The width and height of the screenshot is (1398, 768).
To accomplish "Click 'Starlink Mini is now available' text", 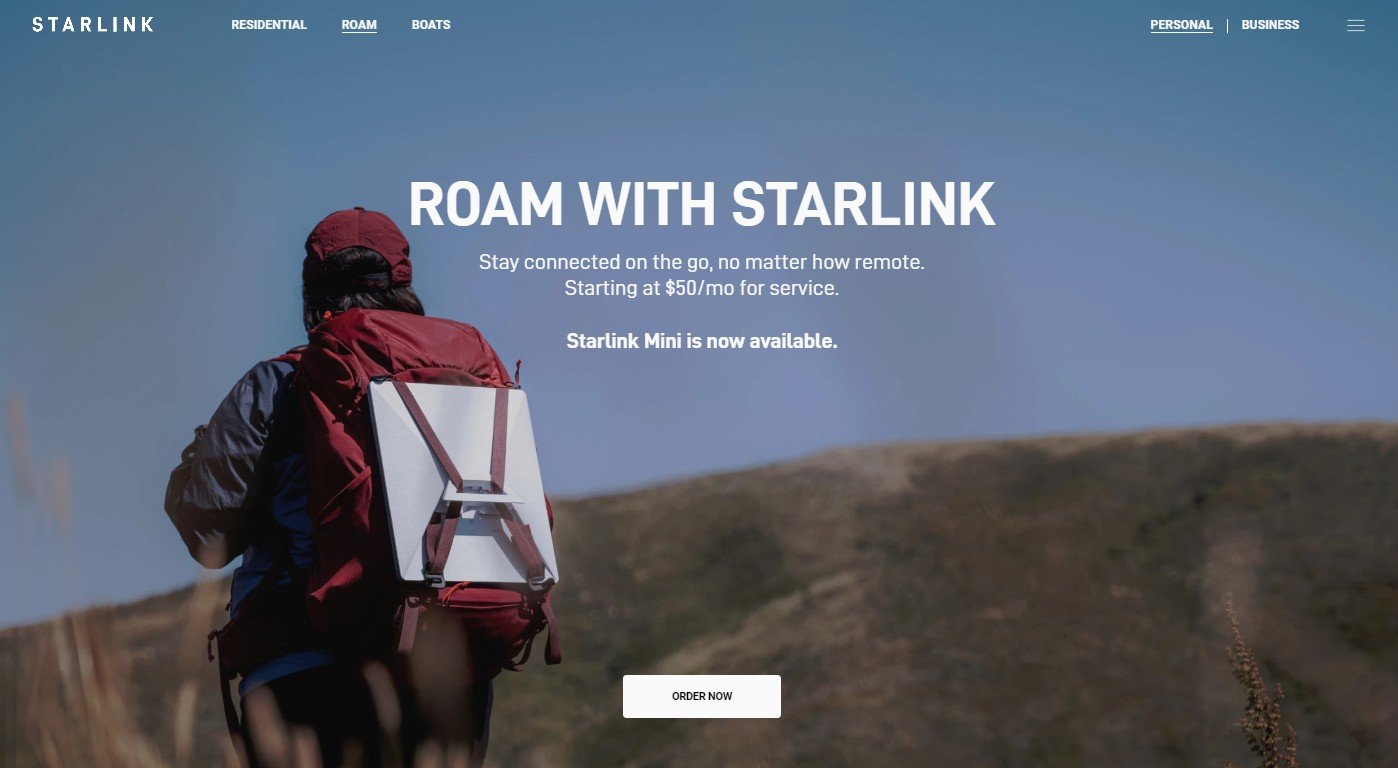I will (x=701, y=341).
